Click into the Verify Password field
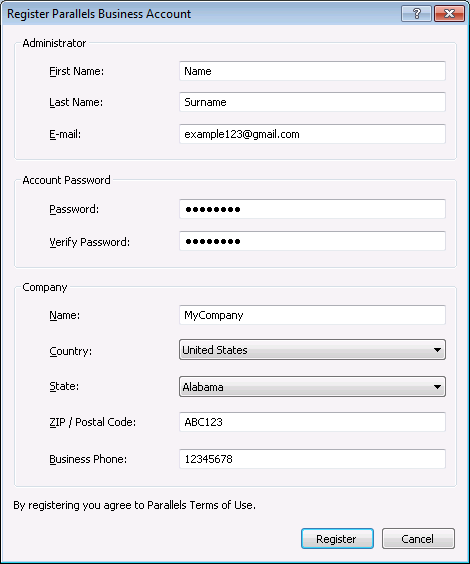The width and height of the screenshot is (470, 564). (312, 241)
